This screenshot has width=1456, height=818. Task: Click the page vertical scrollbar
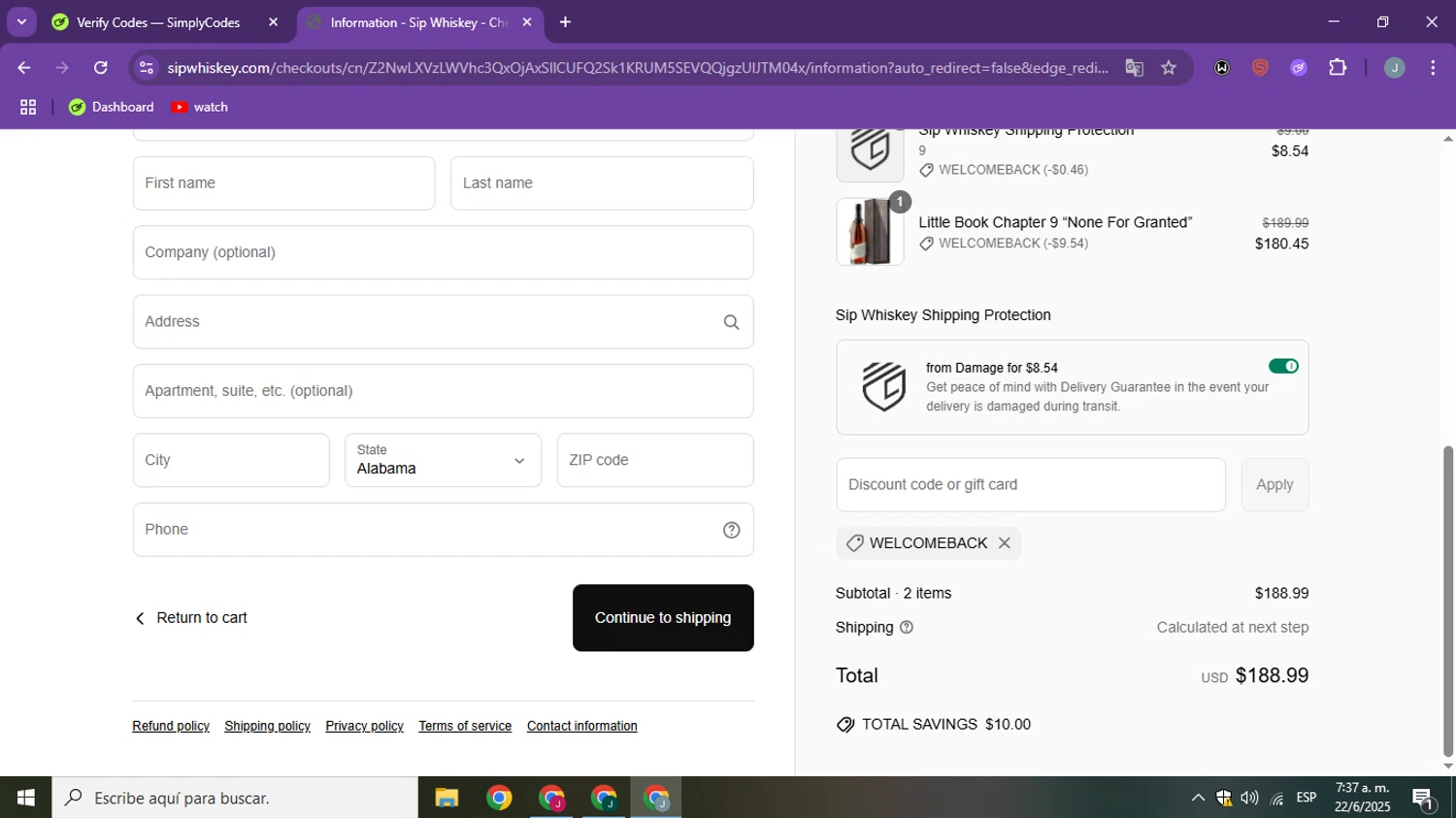tap(1448, 602)
